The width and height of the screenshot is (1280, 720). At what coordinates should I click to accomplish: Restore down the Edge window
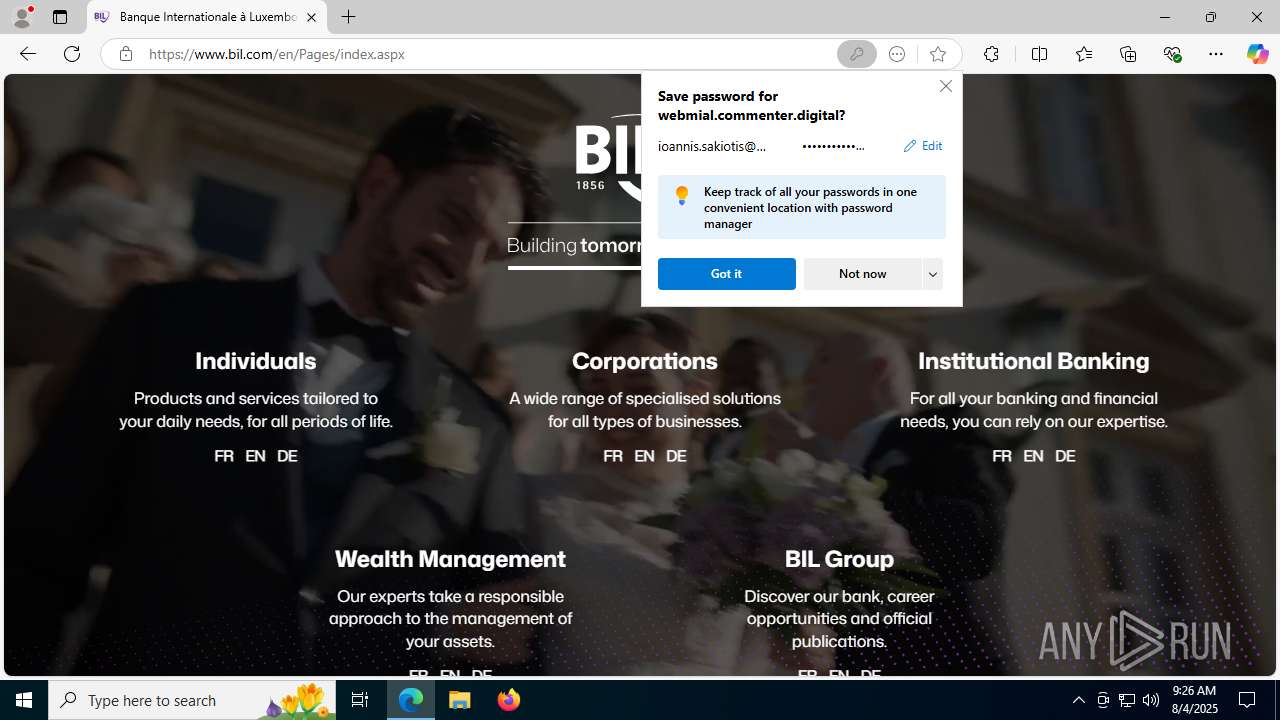point(1210,17)
